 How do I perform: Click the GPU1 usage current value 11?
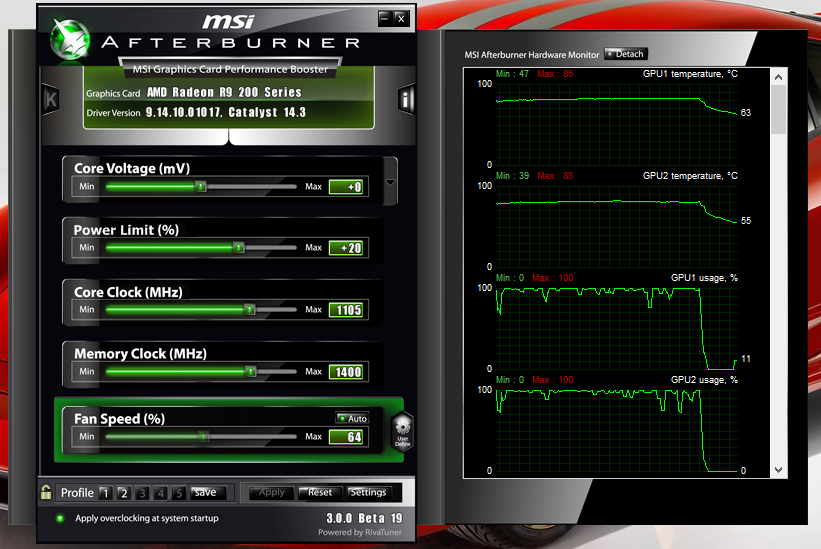click(x=746, y=359)
